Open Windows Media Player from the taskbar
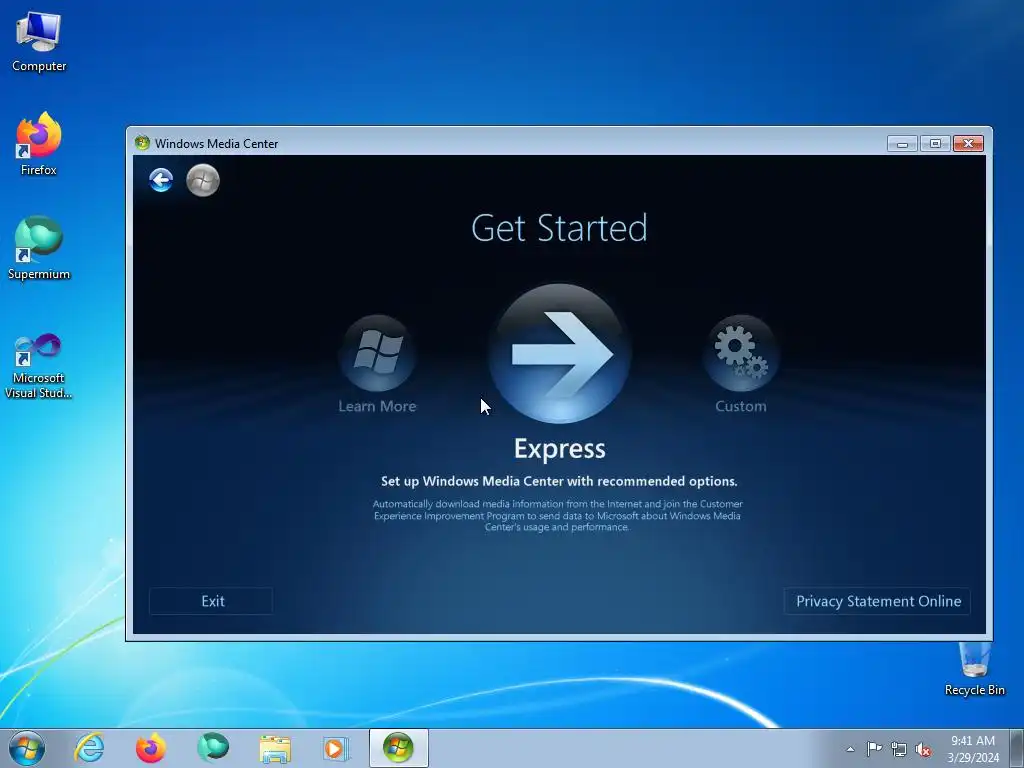The image size is (1024, 768). tap(337, 748)
